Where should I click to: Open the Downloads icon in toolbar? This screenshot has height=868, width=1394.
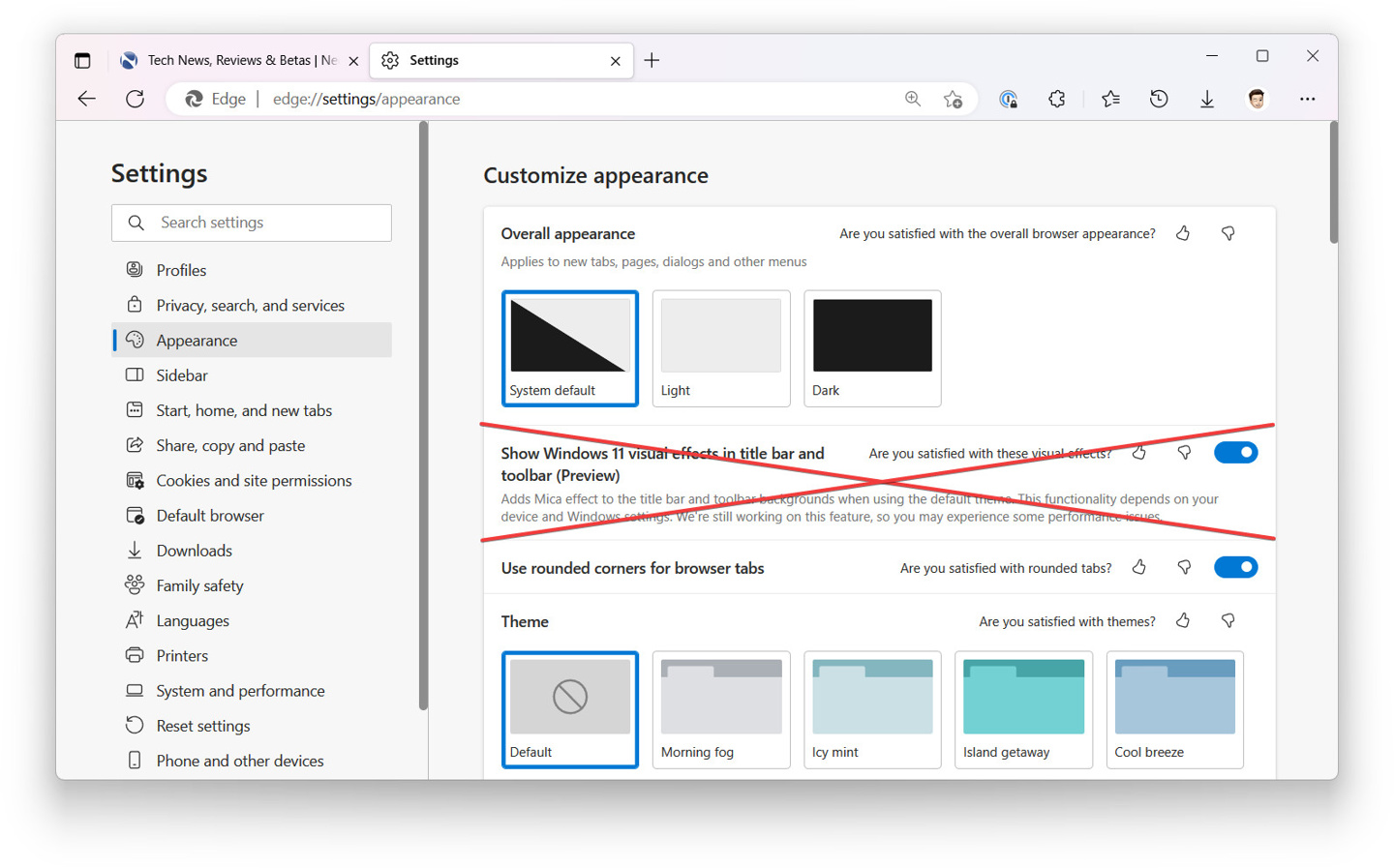click(1206, 98)
